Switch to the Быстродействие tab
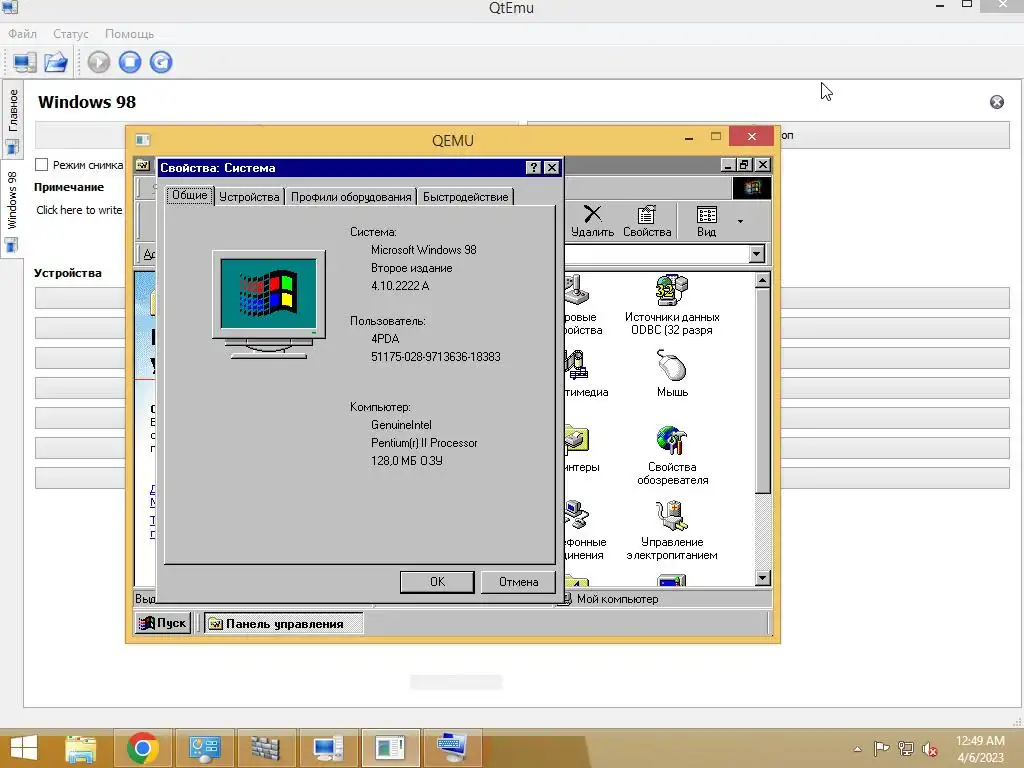 point(465,197)
